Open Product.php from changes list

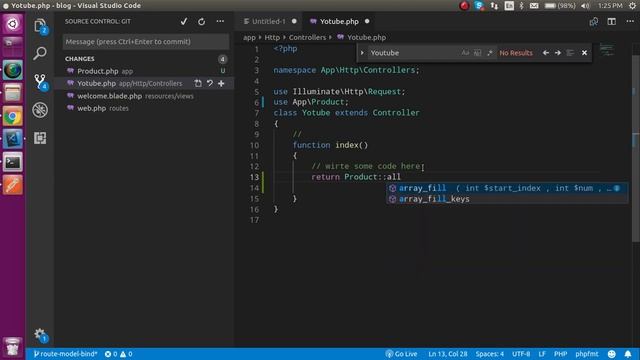click(x=143, y=71)
